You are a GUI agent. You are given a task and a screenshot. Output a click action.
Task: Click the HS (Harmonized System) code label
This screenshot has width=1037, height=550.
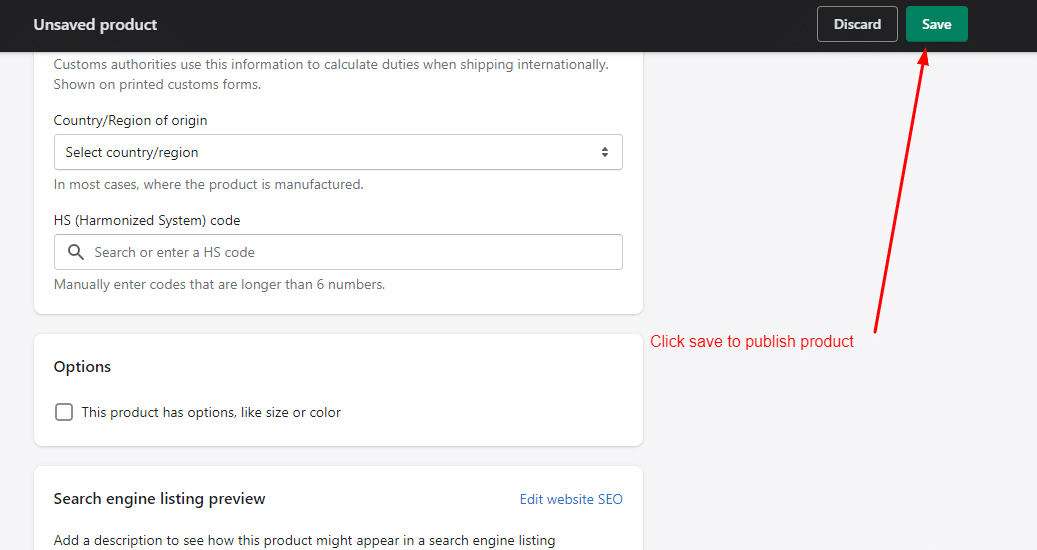147,220
